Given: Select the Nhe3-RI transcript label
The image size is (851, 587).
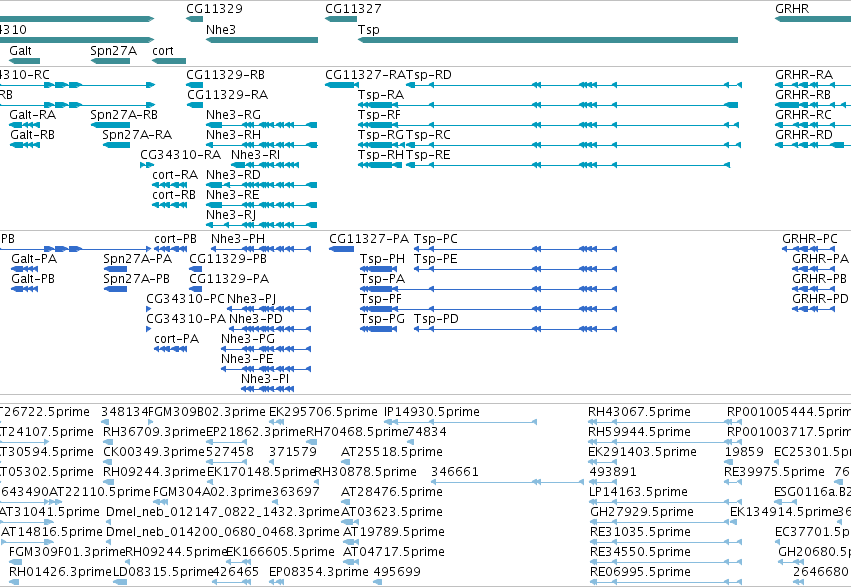Looking at the screenshot, I should [256, 155].
